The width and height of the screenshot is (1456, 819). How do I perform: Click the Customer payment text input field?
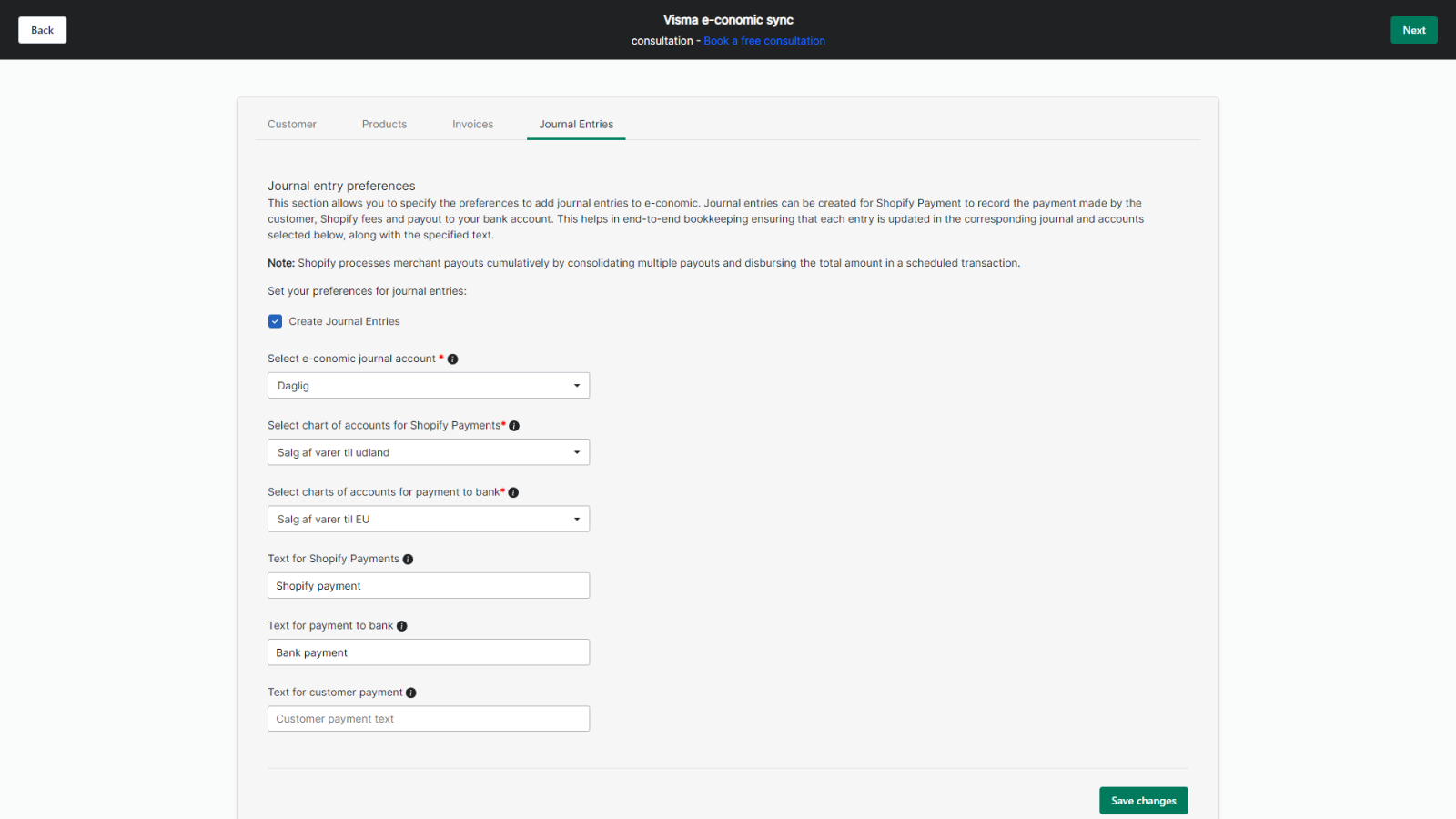tap(428, 718)
